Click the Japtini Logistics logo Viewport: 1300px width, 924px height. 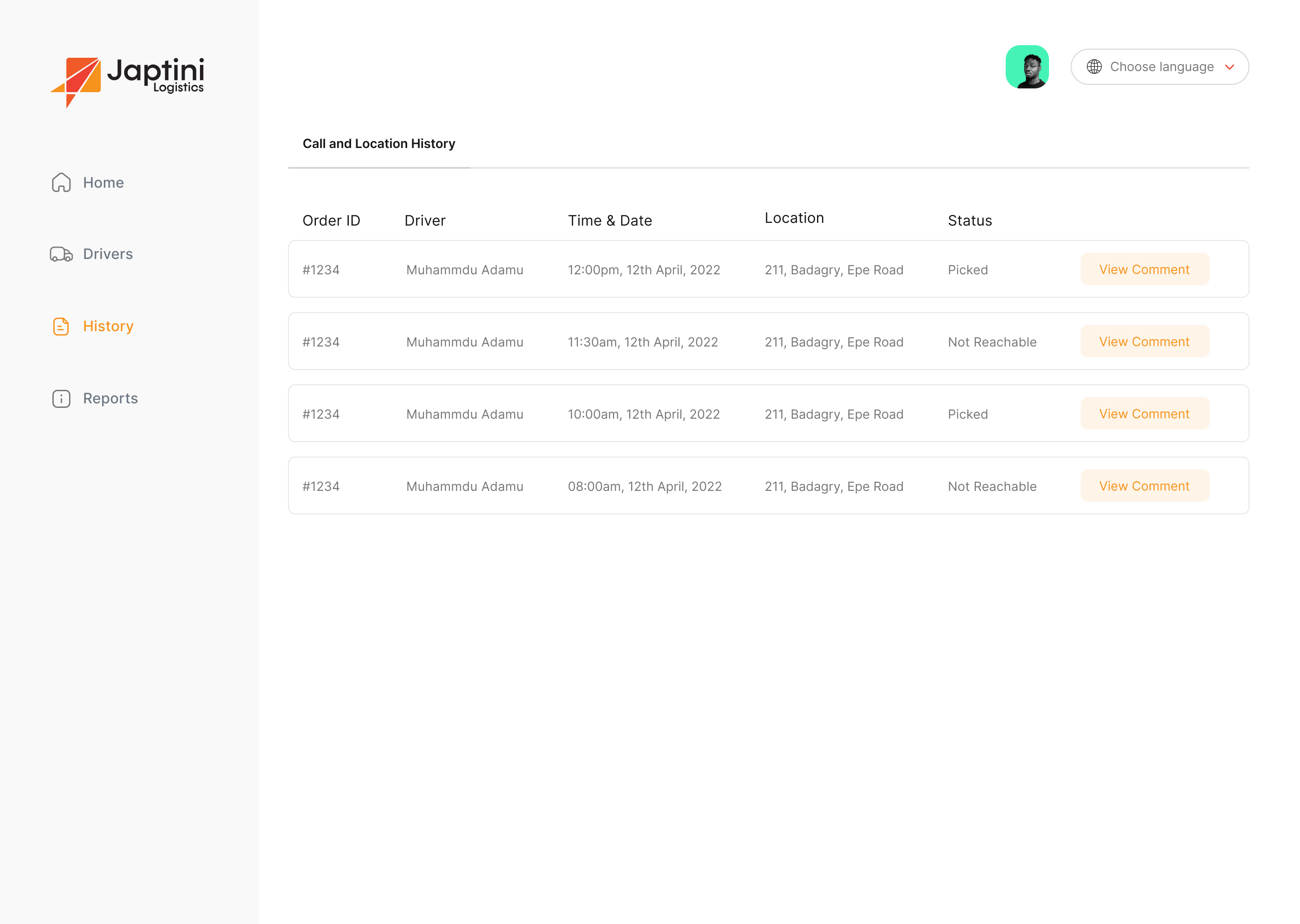(127, 82)
